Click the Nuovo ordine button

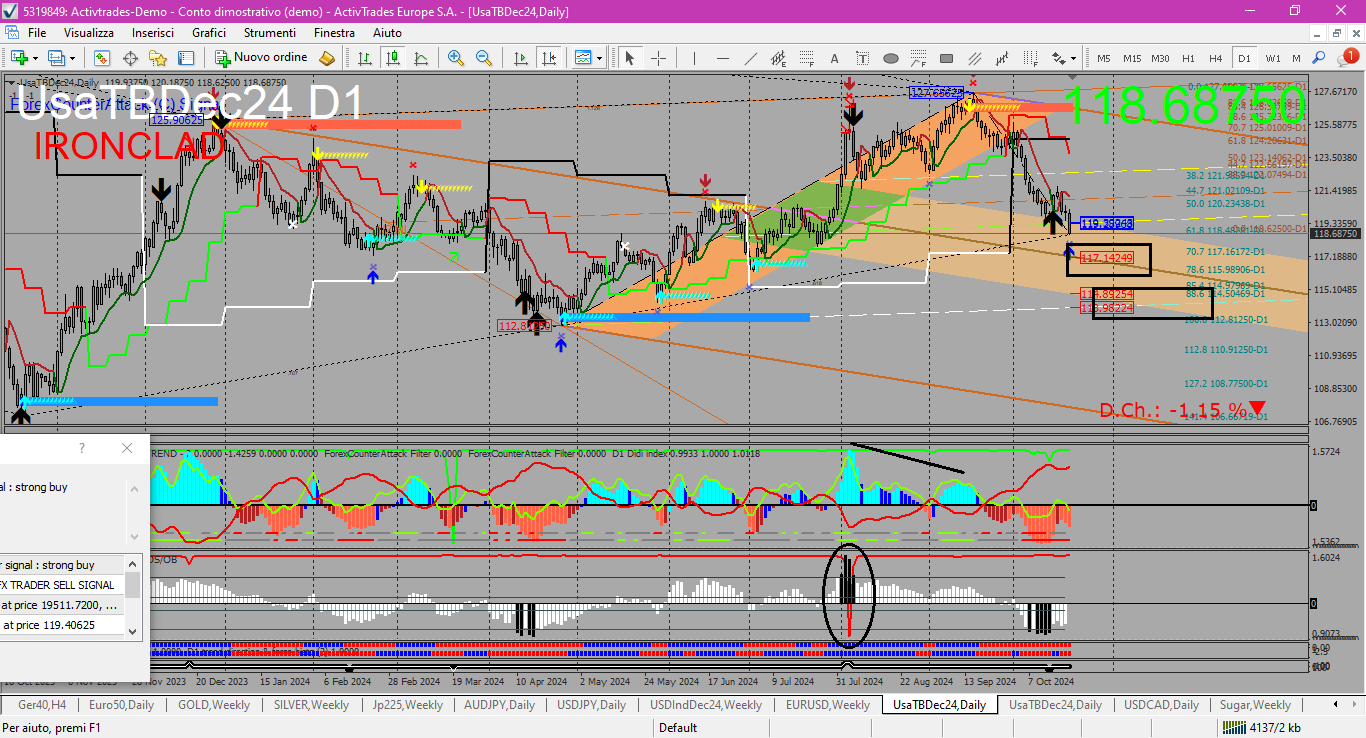(262, 58)
